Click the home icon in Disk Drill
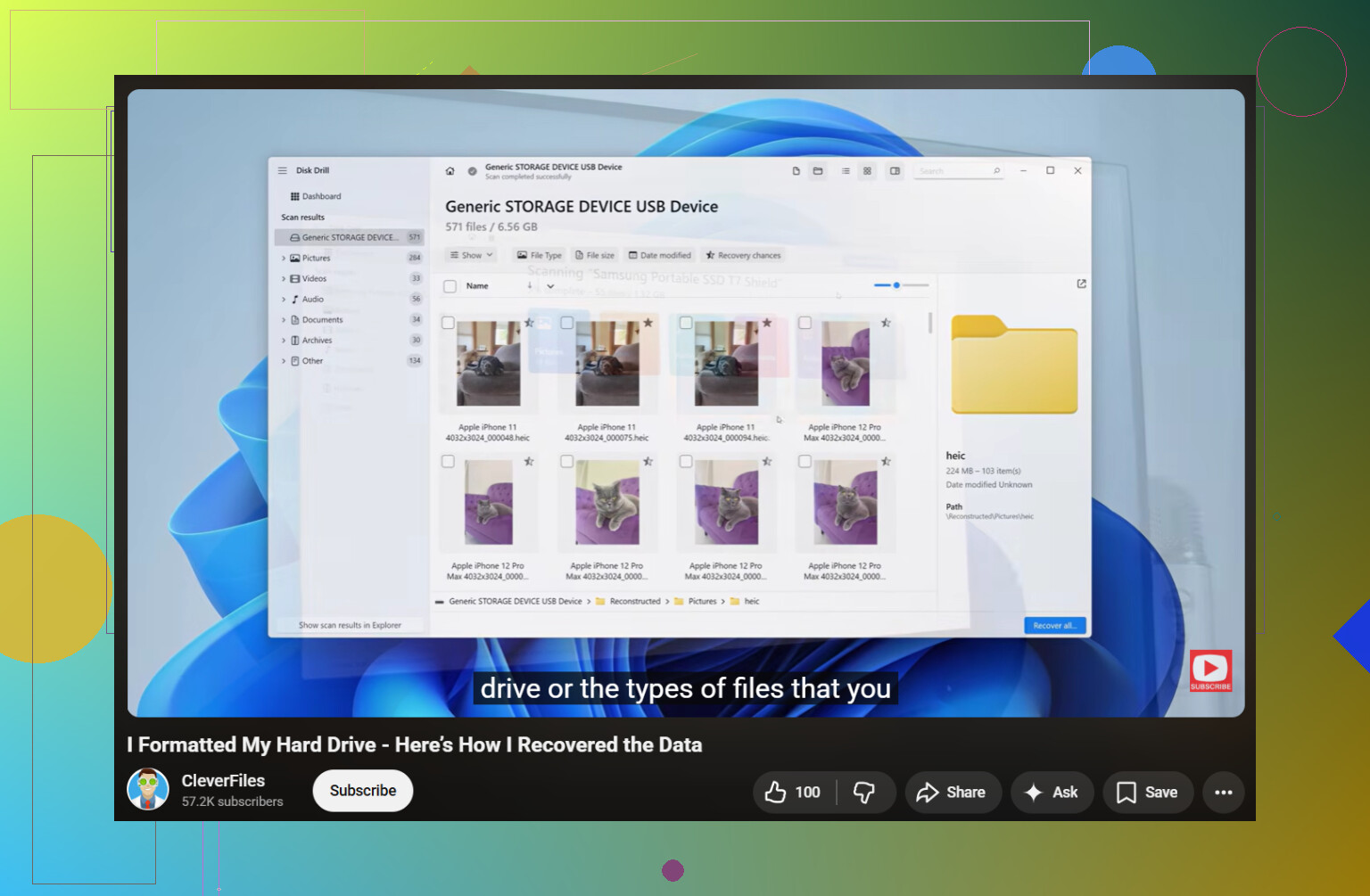 point(450,171)
